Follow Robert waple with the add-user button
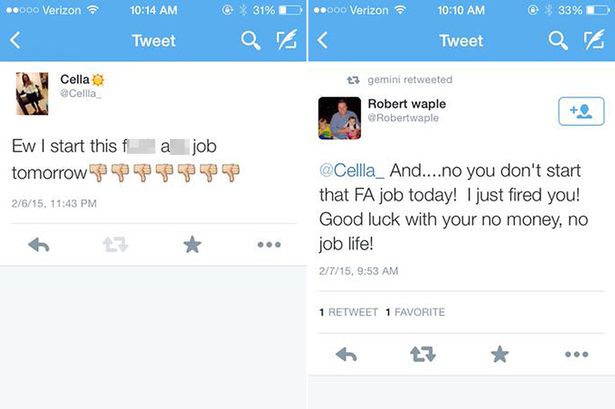Image resolution: width=615 pixels, height=409 pixels. point(580,113)
